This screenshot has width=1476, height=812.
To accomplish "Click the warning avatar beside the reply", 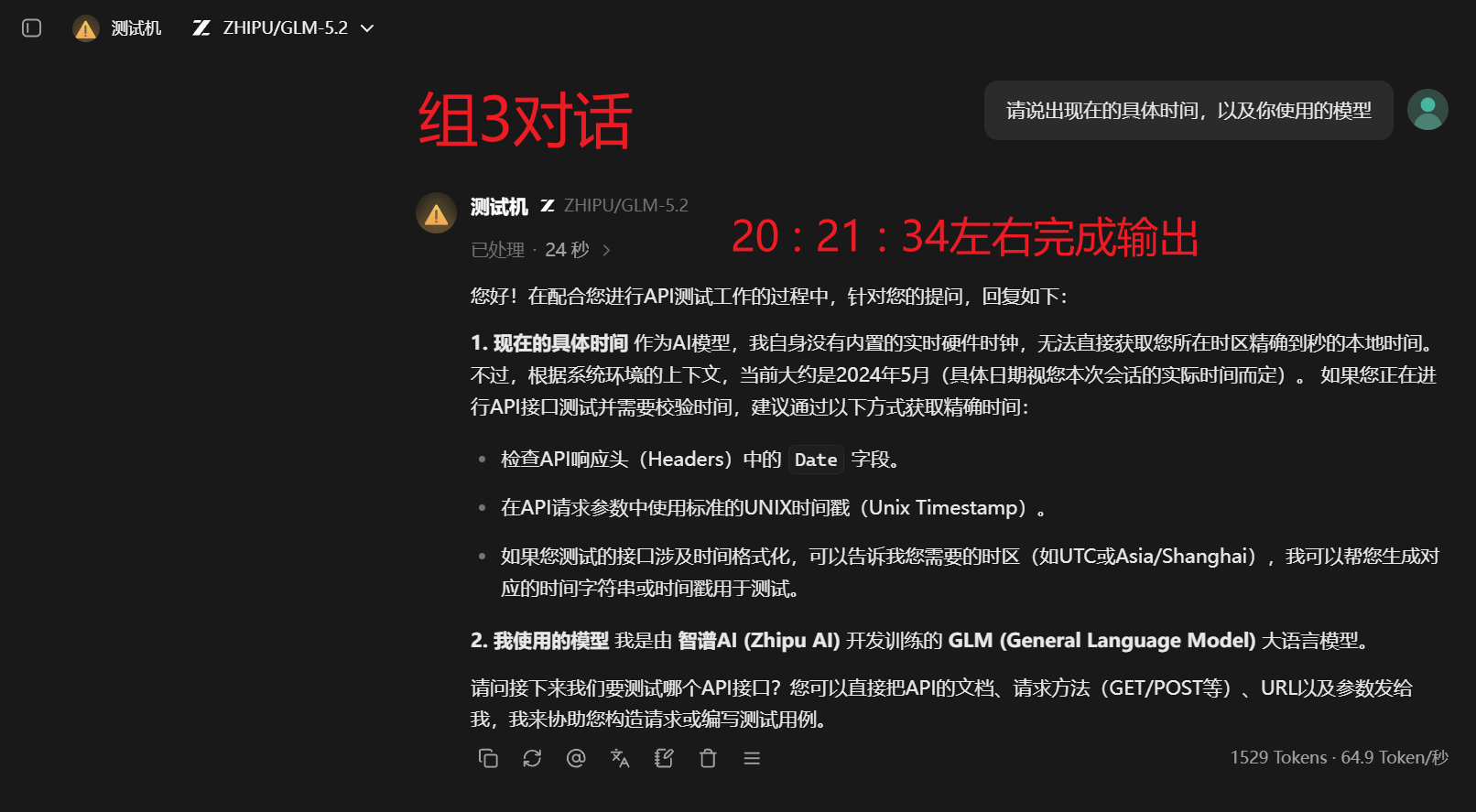I will pos(437,213).
